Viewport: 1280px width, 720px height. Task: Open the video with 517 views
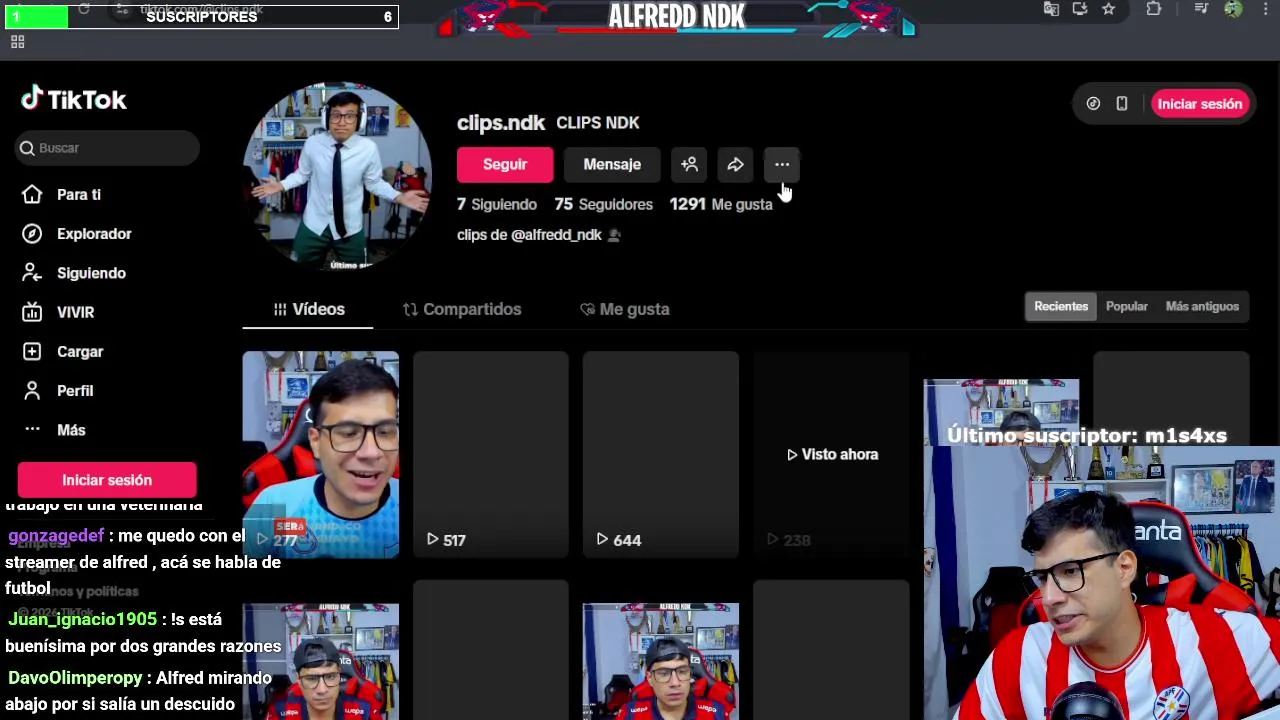pos(491,454)
